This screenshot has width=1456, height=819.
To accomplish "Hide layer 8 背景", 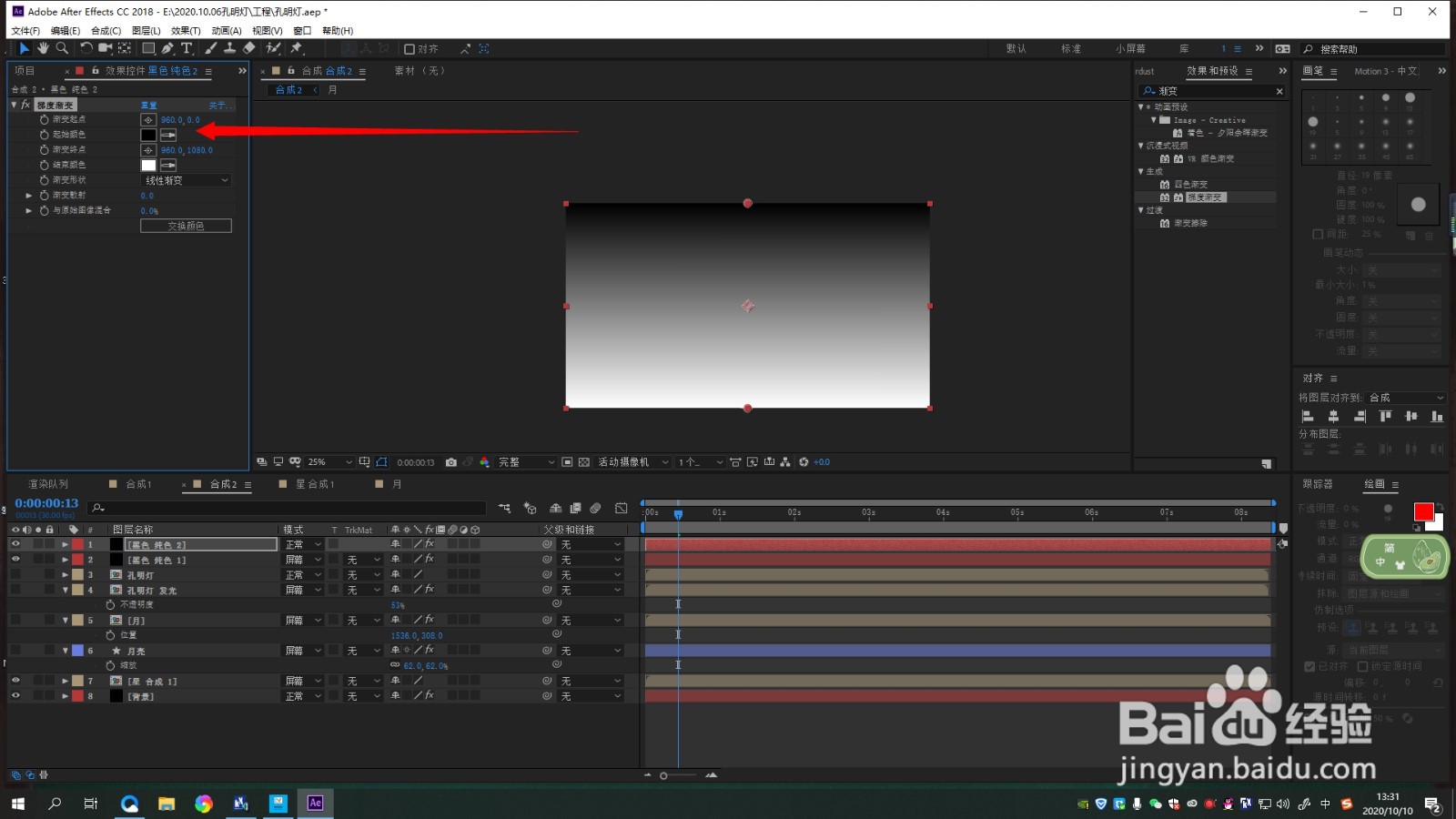I will tap(15, 696).
